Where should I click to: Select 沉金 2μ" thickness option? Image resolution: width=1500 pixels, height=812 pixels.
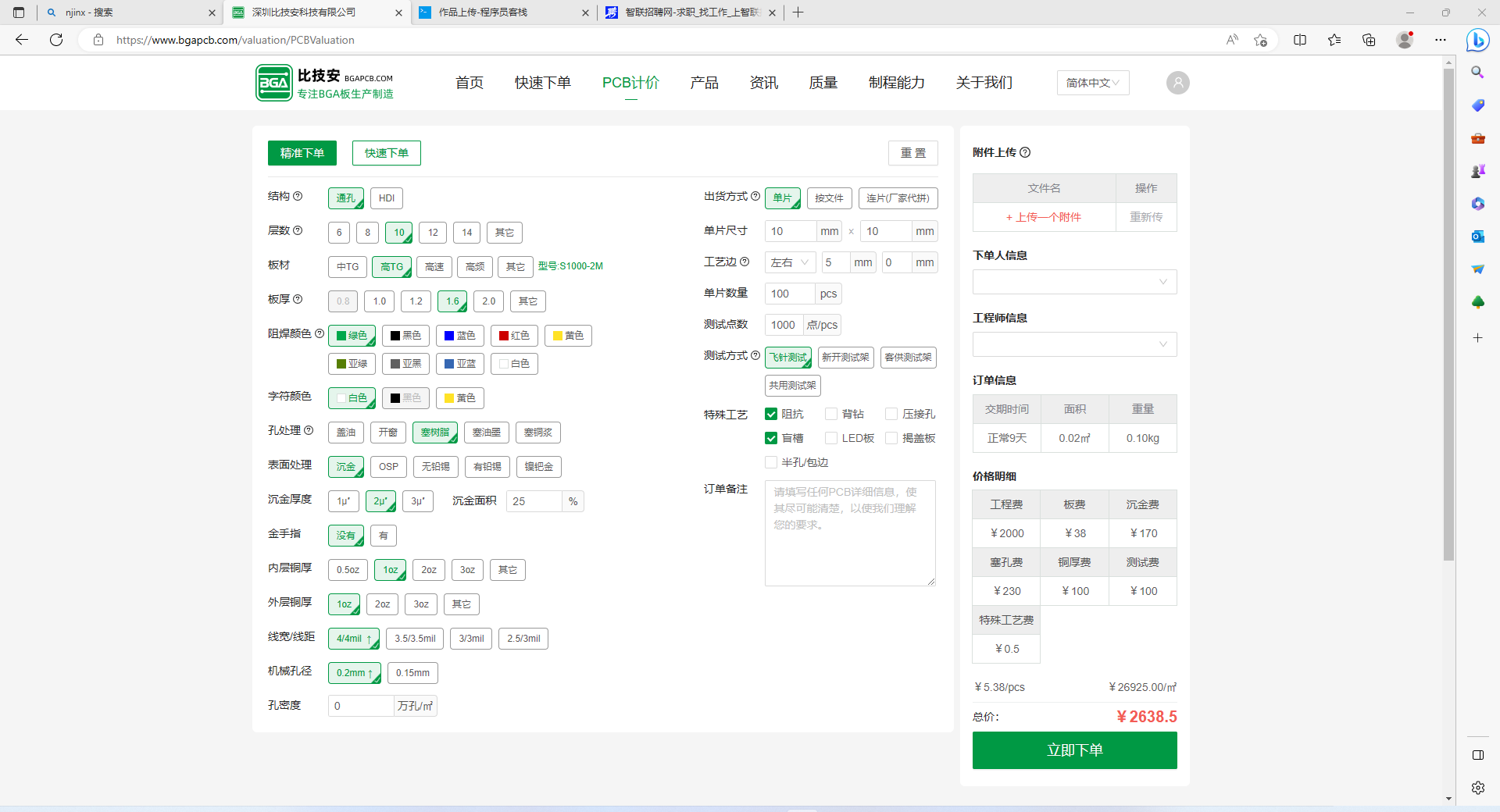[x=380, y=501]
